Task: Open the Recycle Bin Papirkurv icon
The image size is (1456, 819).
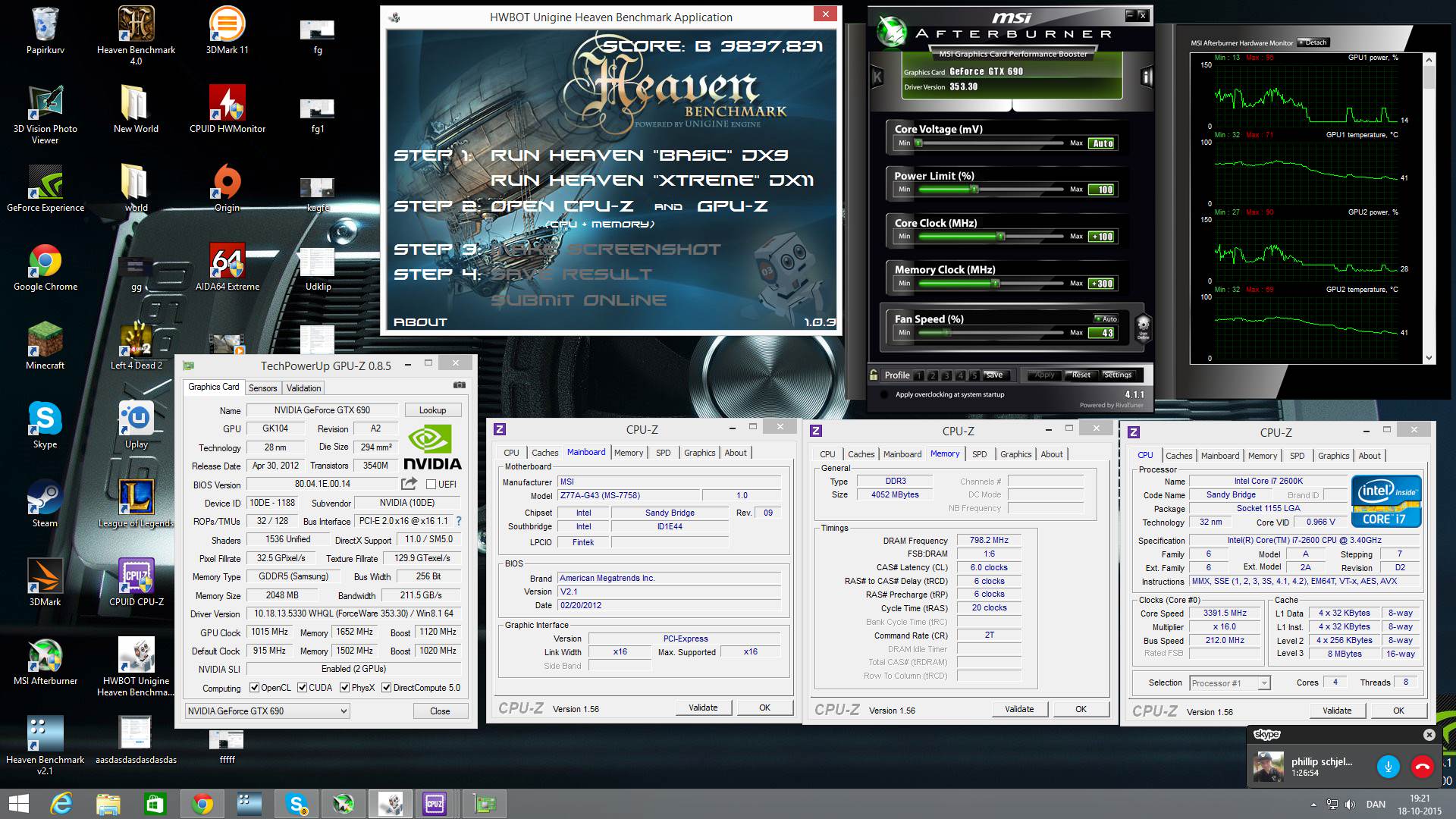Action: tap(45, 30)
